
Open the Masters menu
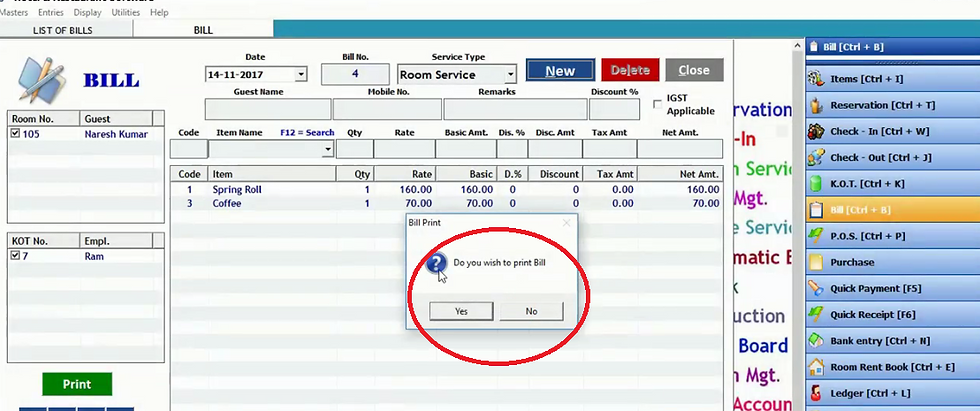[16, 12]
